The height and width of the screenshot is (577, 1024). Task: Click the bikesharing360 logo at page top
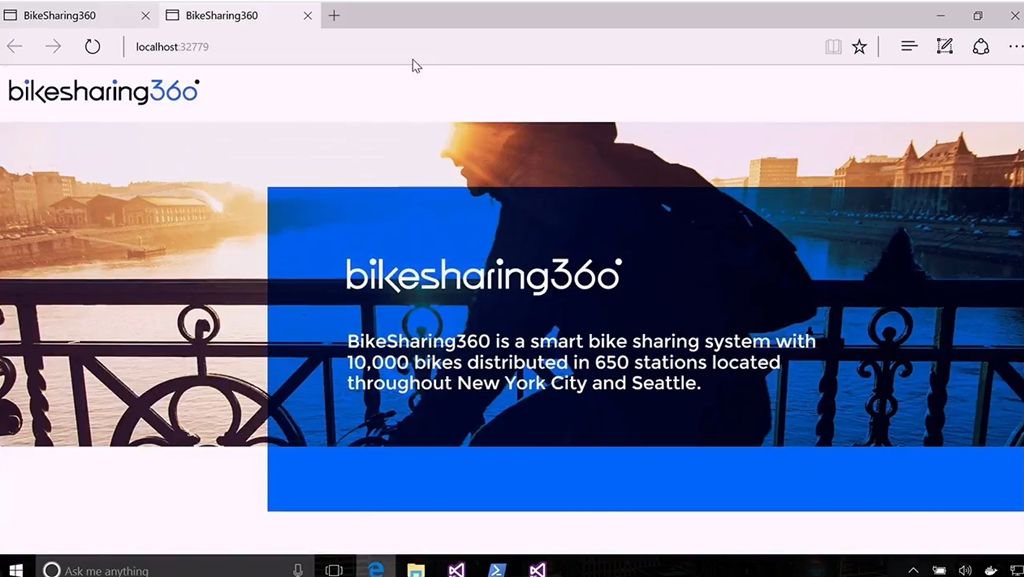[104, 91]
